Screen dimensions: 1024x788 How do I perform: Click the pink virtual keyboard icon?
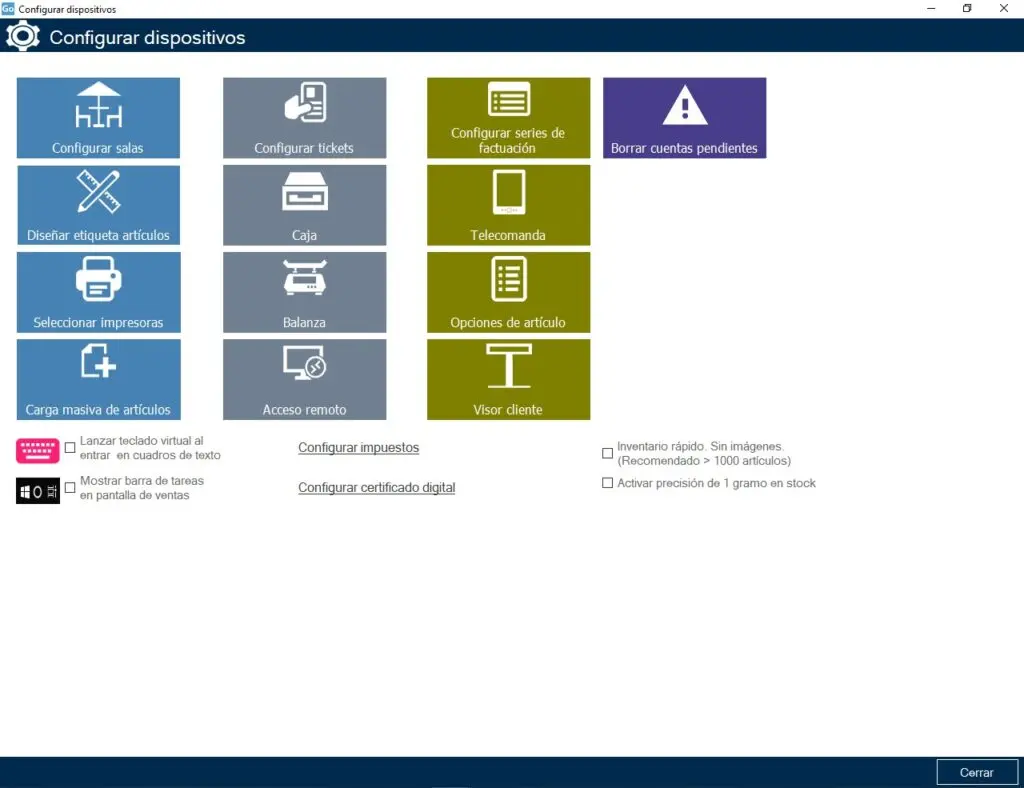point(38,450)
